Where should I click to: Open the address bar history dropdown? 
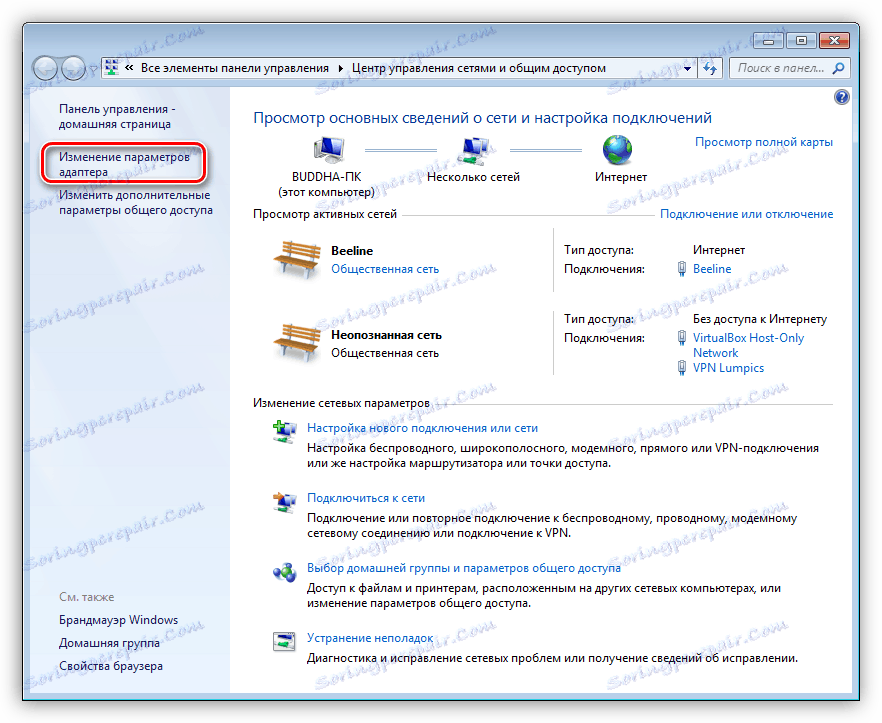pyautogui.click(x=687, y=69)
